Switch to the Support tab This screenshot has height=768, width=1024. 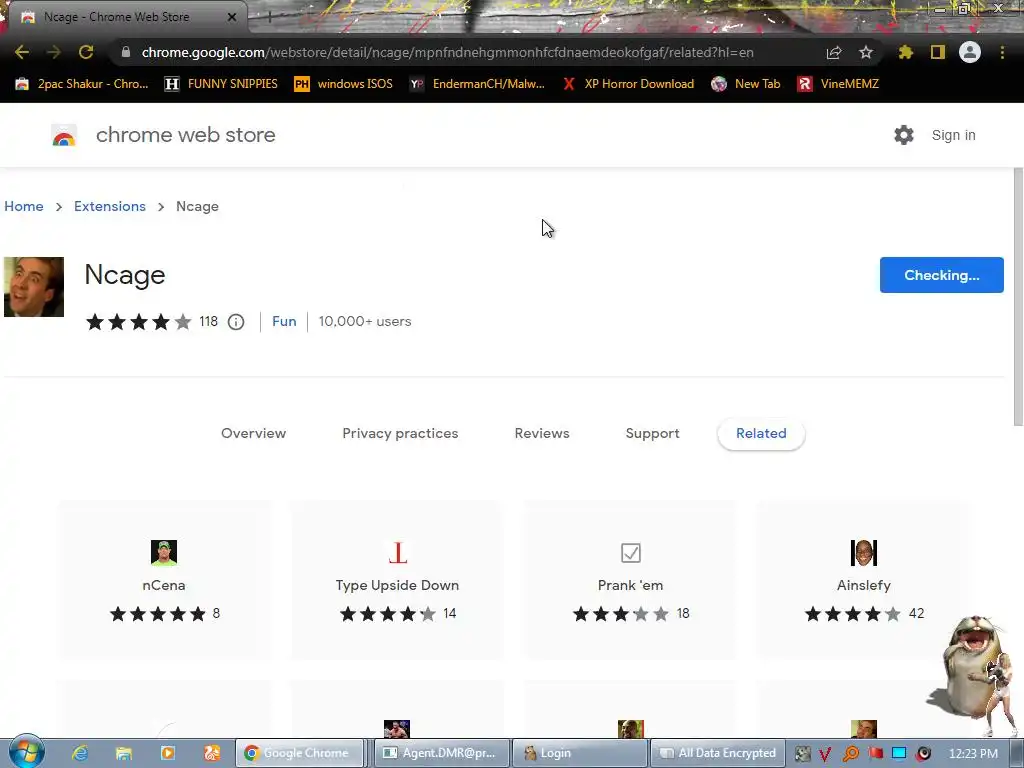point(652,433)
